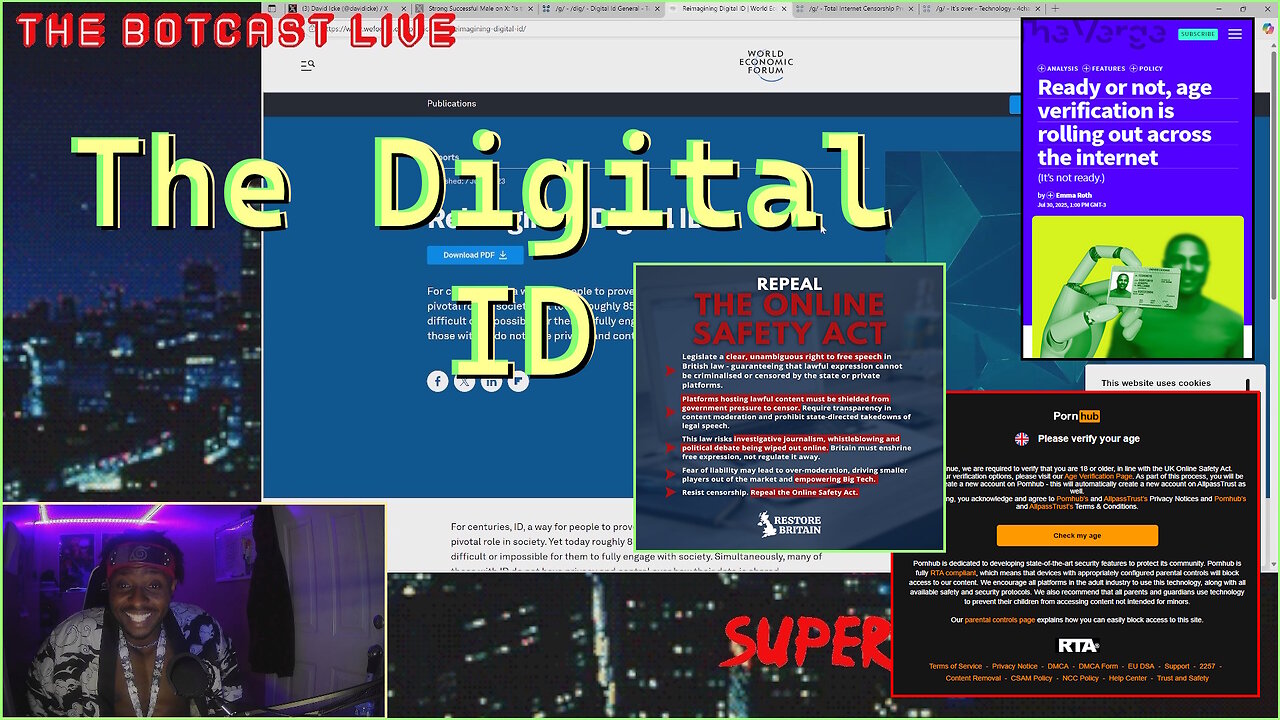Switch to Total Internet Censorship tab
The width and height of the screenshot is (1280, 720).
point(855,8)
